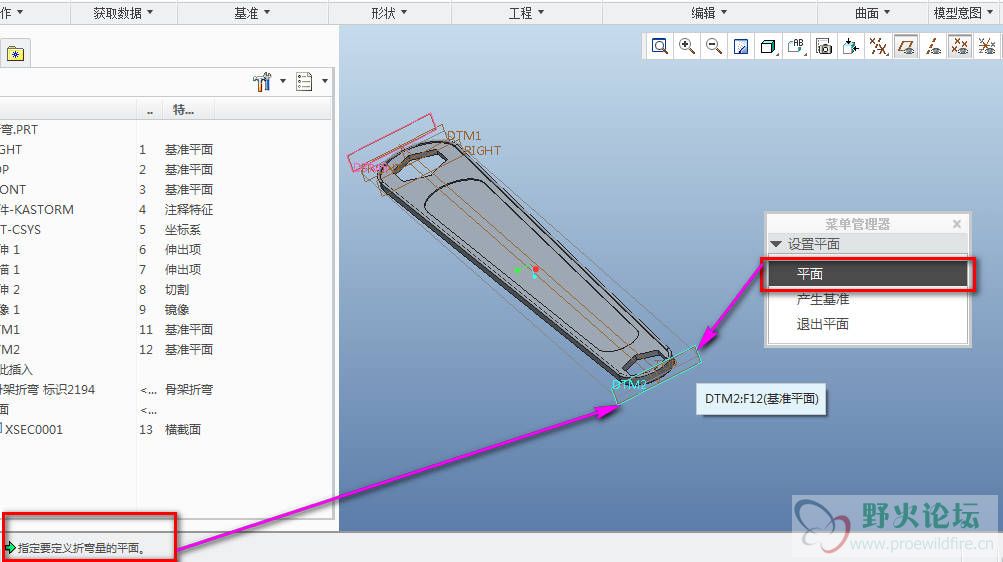Open the 获取数据 ribbon group dropdown
This screenshot has height=562, width=1003.
(x=123, y=12)
